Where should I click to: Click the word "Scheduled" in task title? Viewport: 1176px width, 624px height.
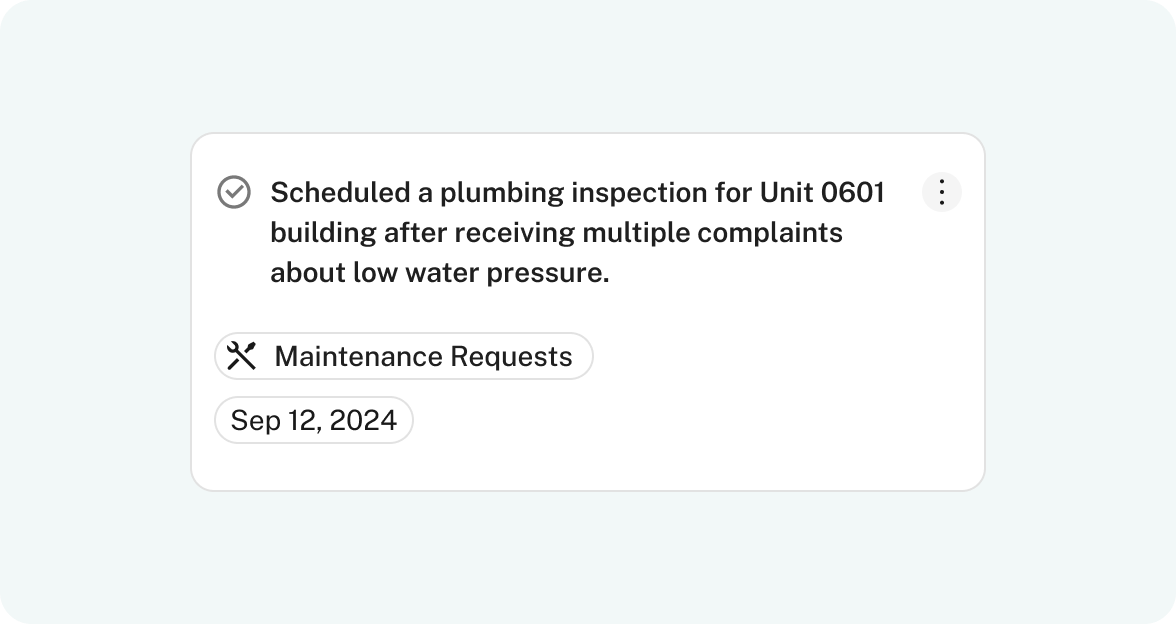(x=340, y=193)
